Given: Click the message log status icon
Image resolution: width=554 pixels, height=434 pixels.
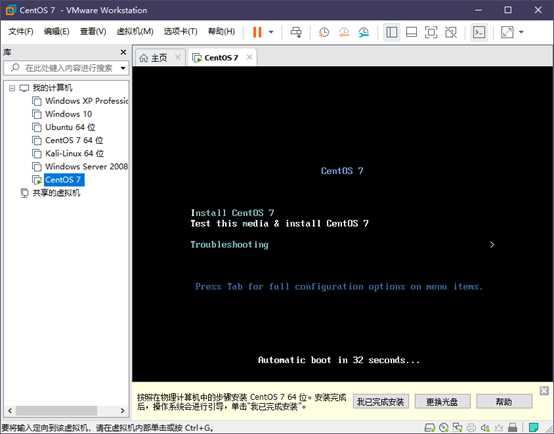Looking at the screenshot, I should point(534,427).
